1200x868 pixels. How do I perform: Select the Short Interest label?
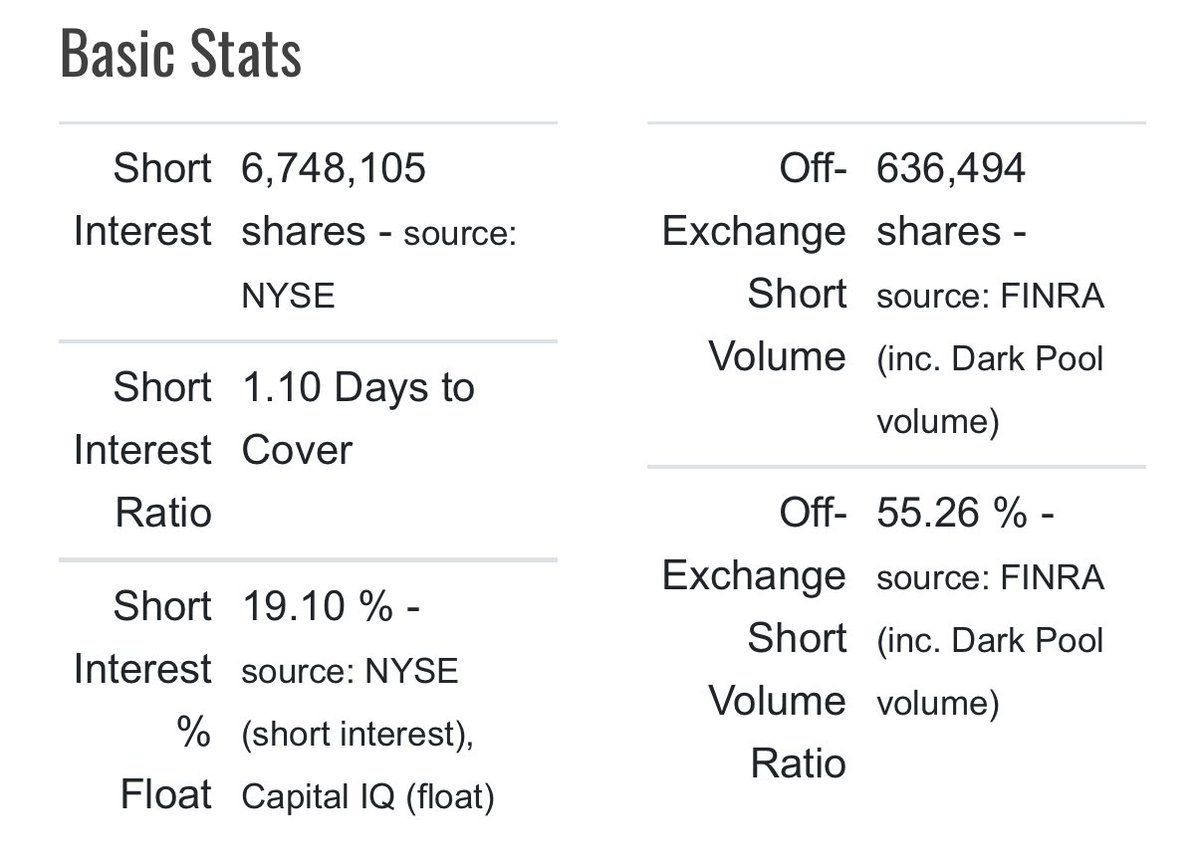(x=143, y=200)
